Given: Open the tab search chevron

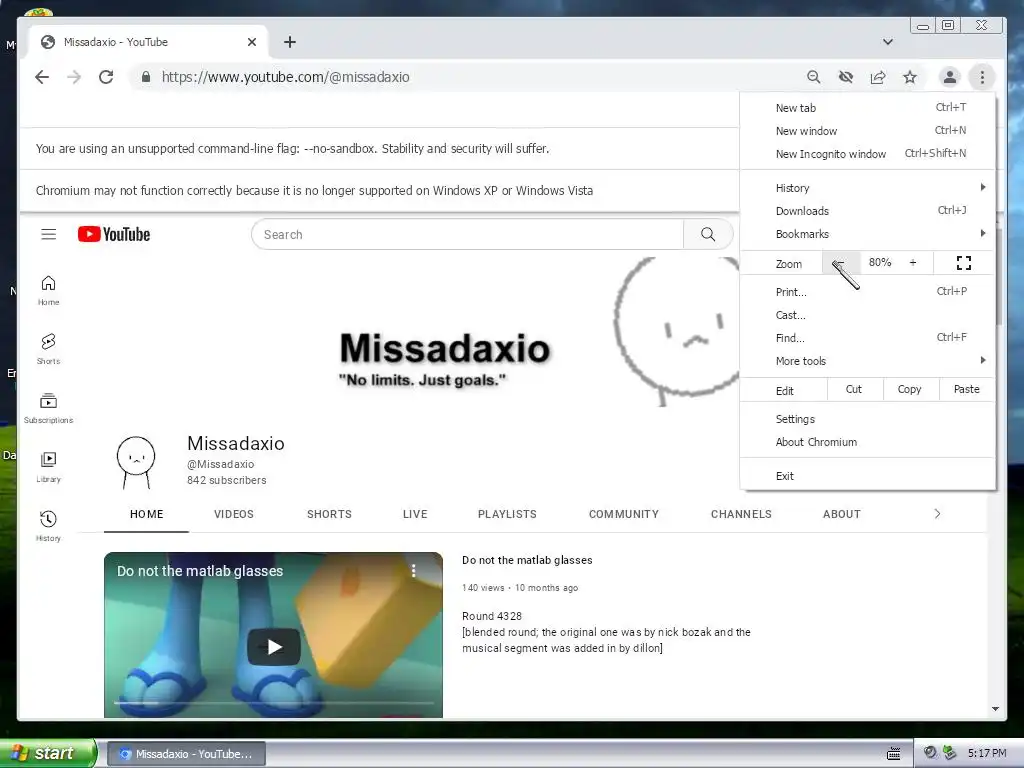Looking at the screenshot, I should [888, 42].
